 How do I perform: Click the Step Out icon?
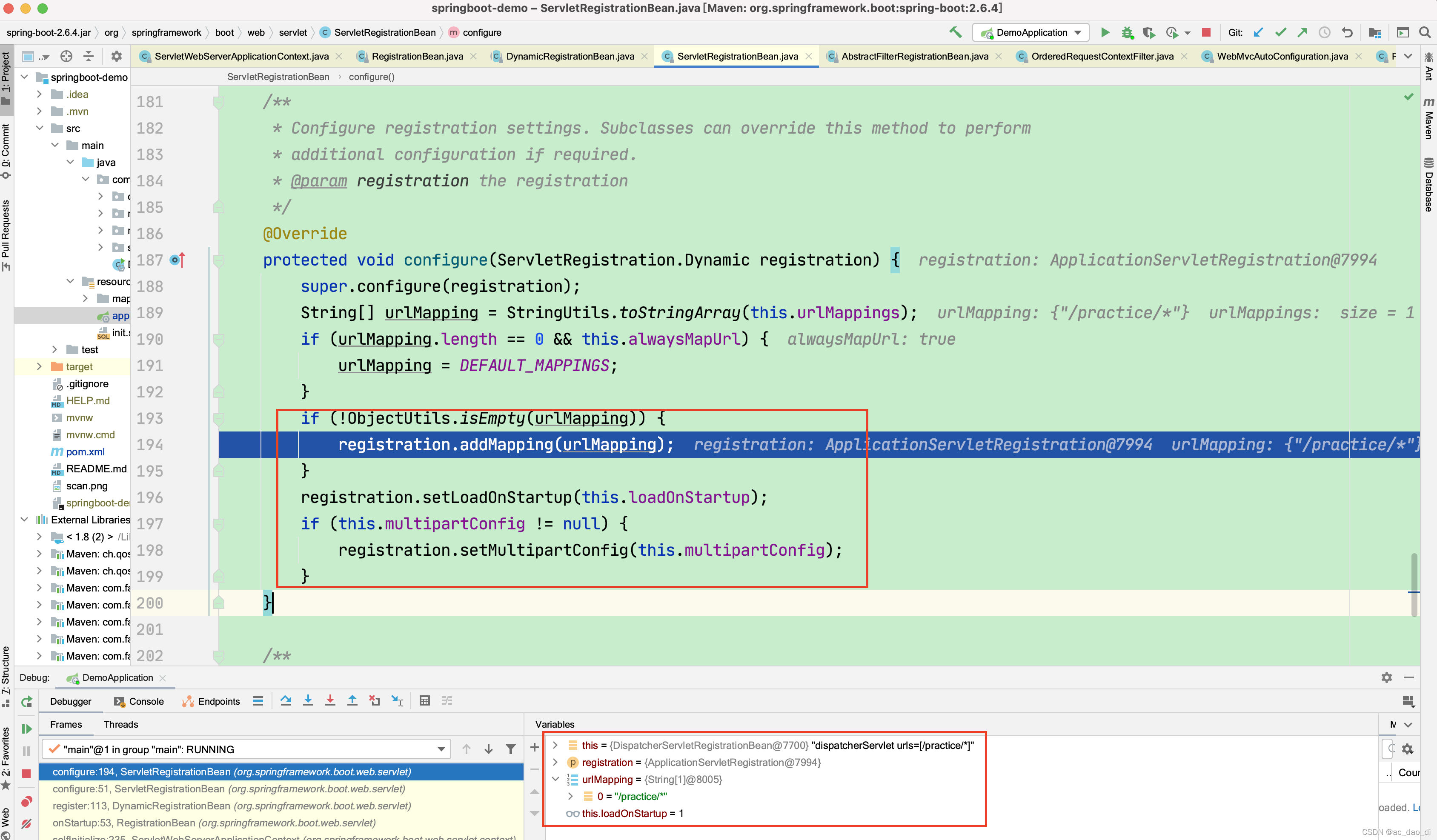pos(352,701)
